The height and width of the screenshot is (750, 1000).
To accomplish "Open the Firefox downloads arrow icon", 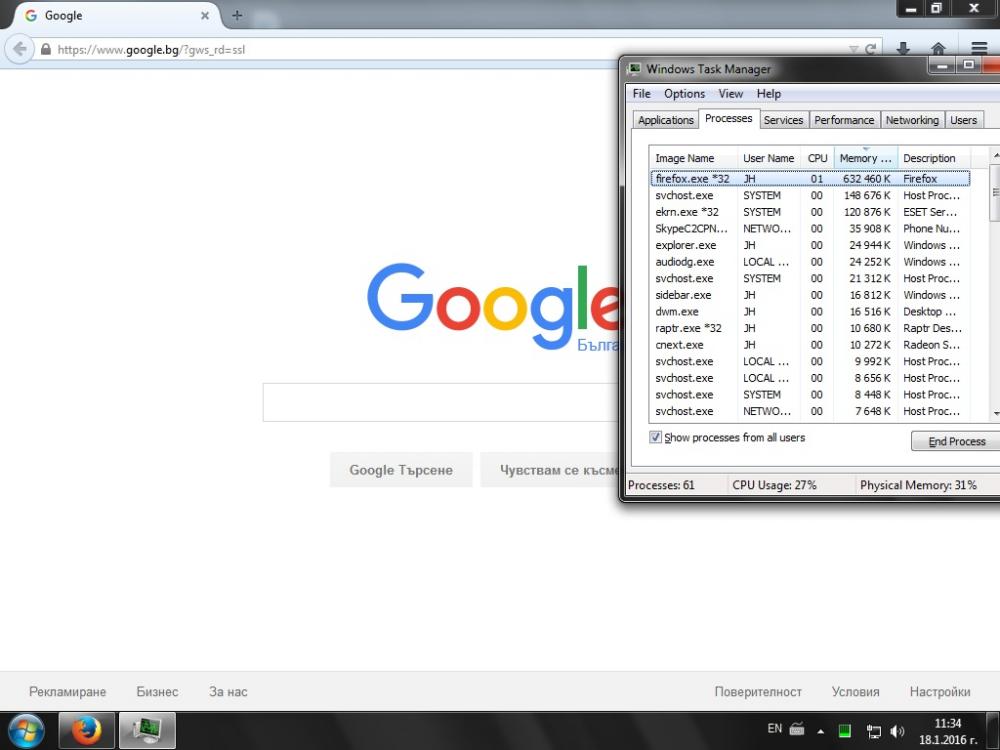I will 903,48.
